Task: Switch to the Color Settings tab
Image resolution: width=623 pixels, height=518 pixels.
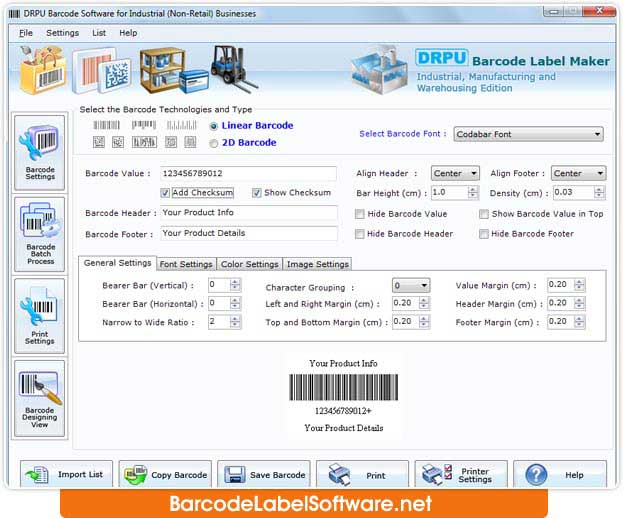Action: (249, 264)
